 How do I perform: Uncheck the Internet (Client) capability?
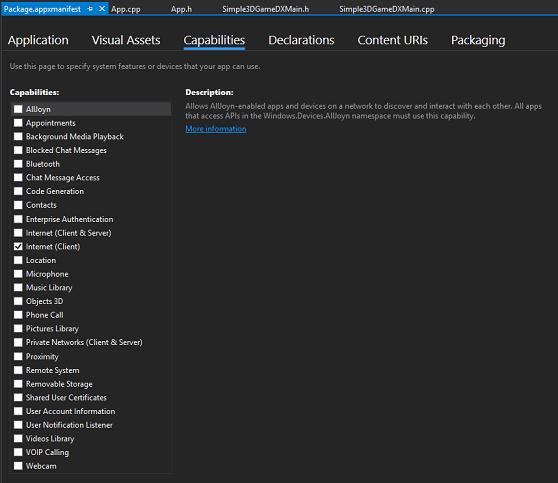(x=18, y=246)
